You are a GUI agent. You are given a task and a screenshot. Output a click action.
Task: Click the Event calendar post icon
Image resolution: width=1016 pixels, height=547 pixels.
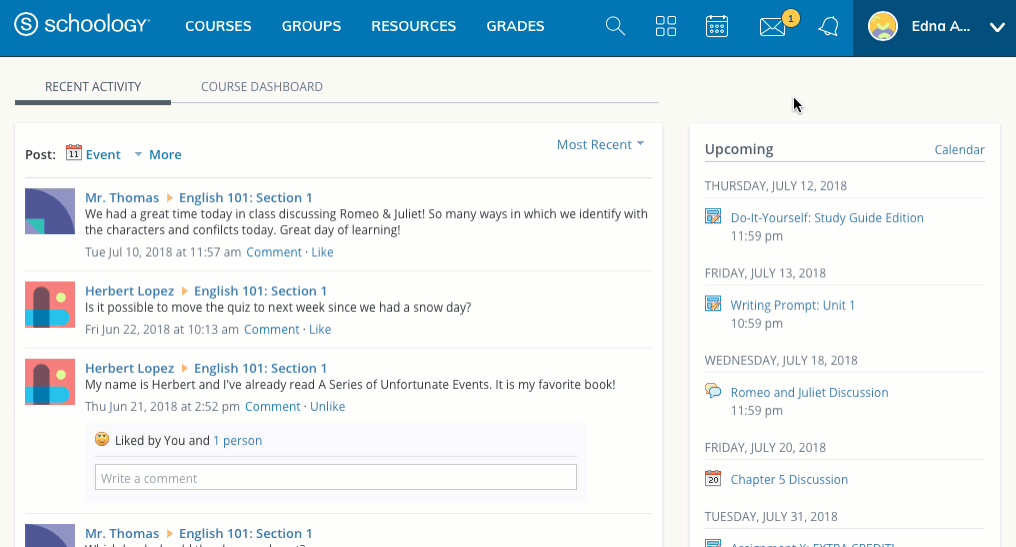(74, 153)
